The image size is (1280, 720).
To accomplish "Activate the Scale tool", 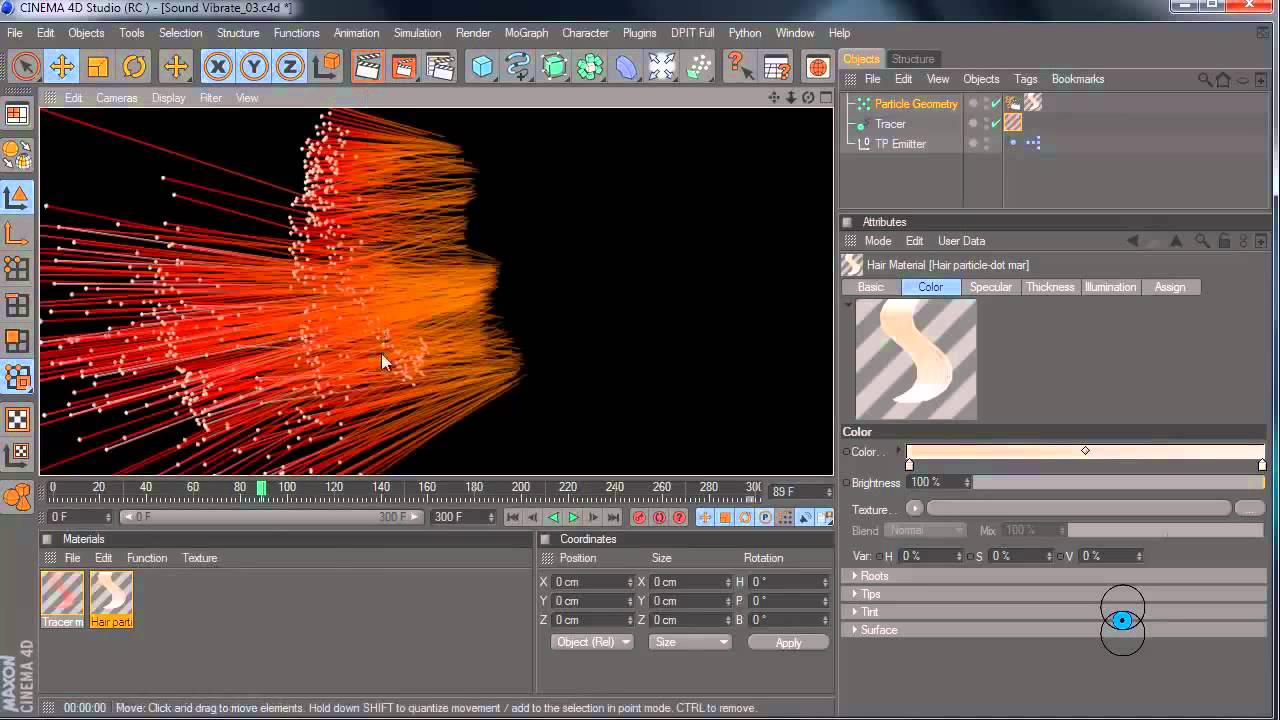I will [x=98, y=67].
